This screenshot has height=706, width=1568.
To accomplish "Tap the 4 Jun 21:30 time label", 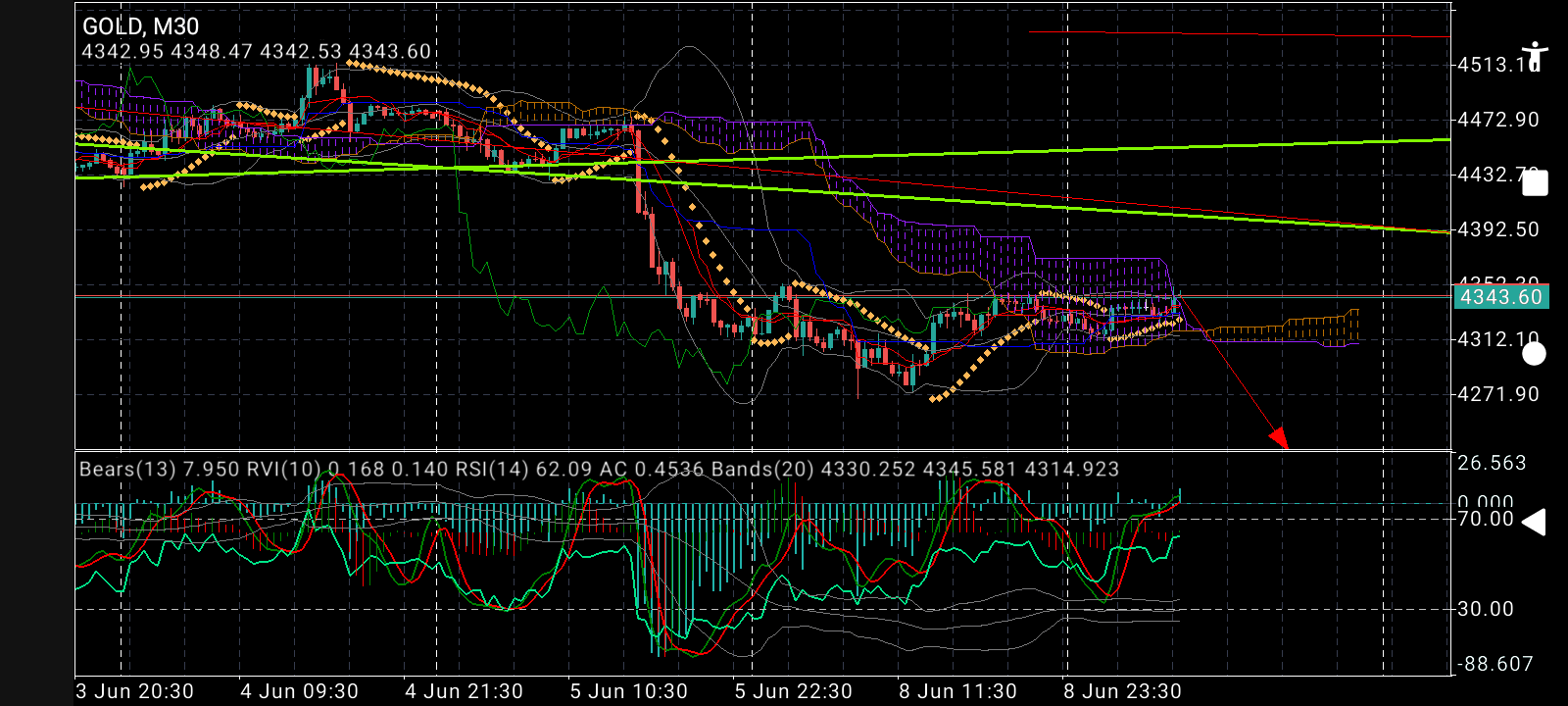I will (x=465, y=691).
